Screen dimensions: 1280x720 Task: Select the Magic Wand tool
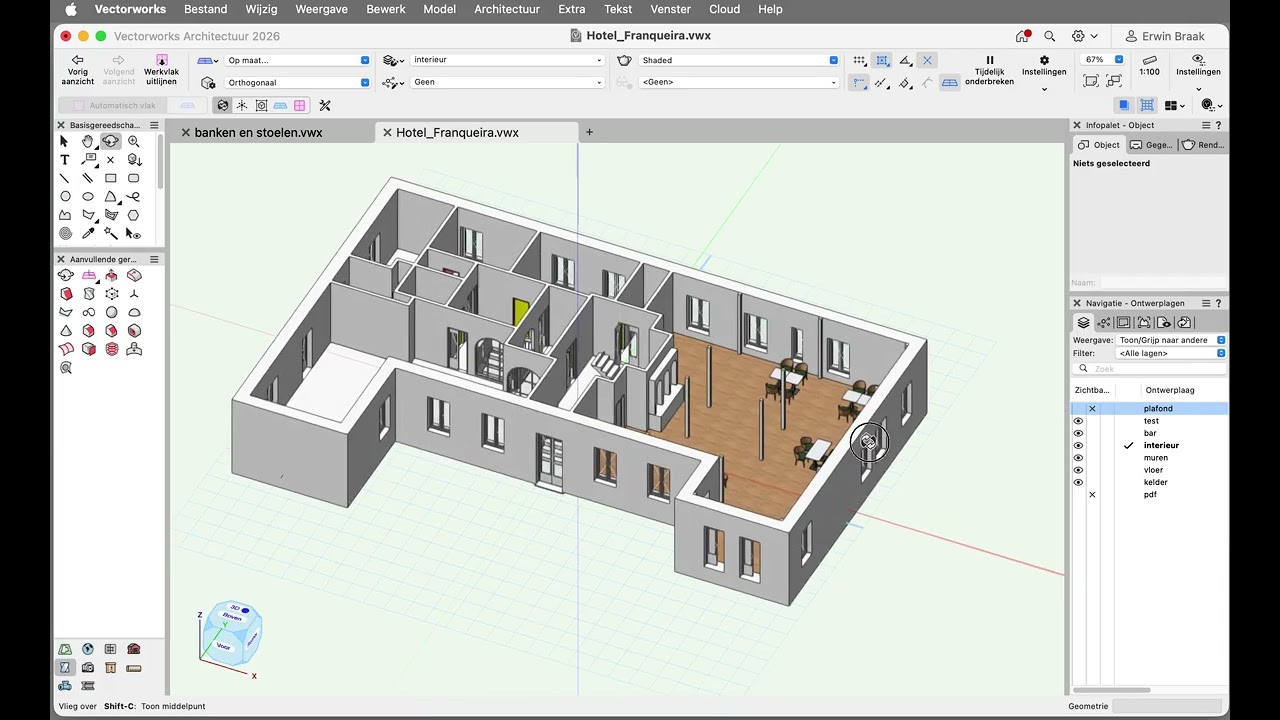coord(111,233)
